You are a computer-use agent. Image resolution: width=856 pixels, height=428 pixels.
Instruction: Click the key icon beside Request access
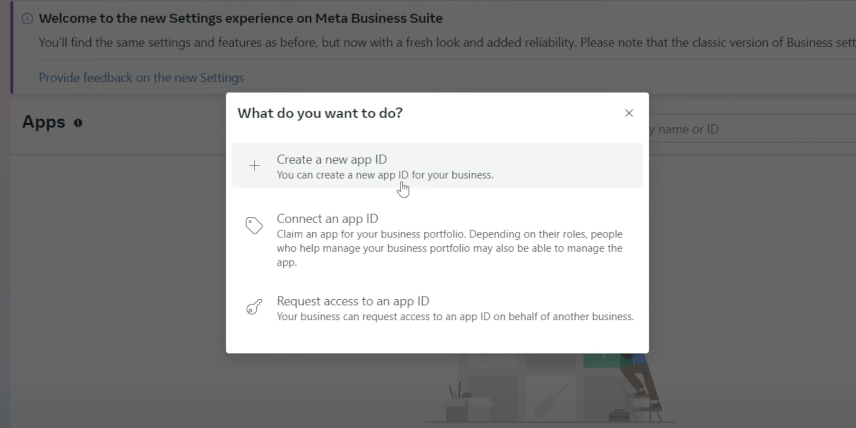coord(254,307)
